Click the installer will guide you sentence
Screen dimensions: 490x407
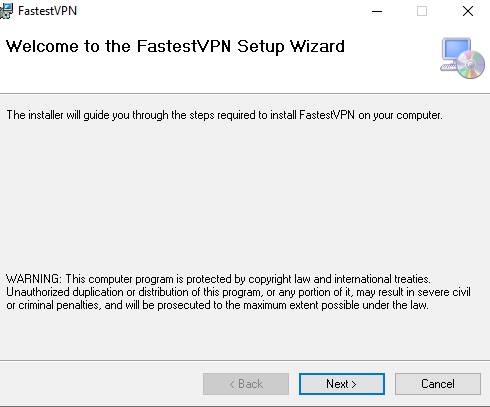(224, 115)
